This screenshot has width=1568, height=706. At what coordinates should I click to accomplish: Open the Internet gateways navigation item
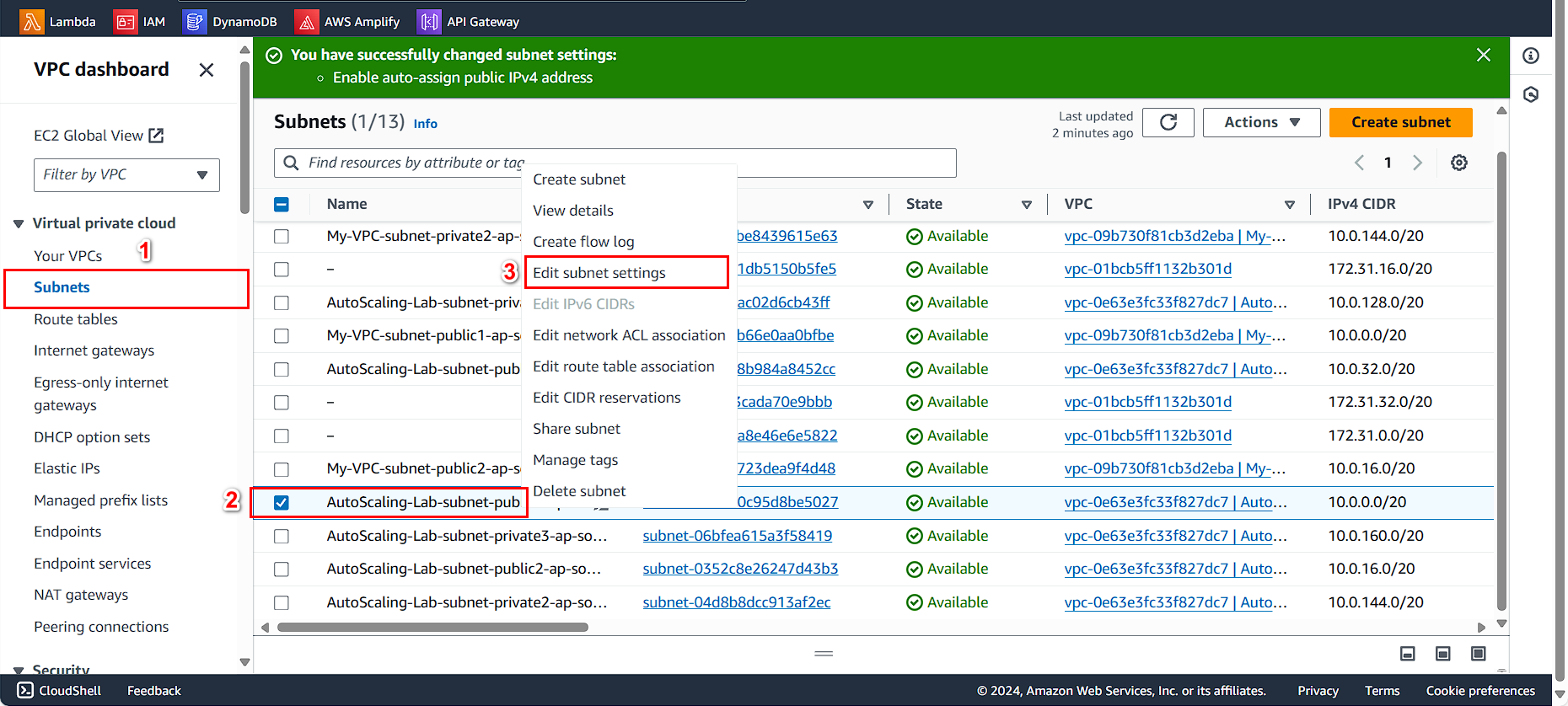pyautogui.click(x=94, y=350)
